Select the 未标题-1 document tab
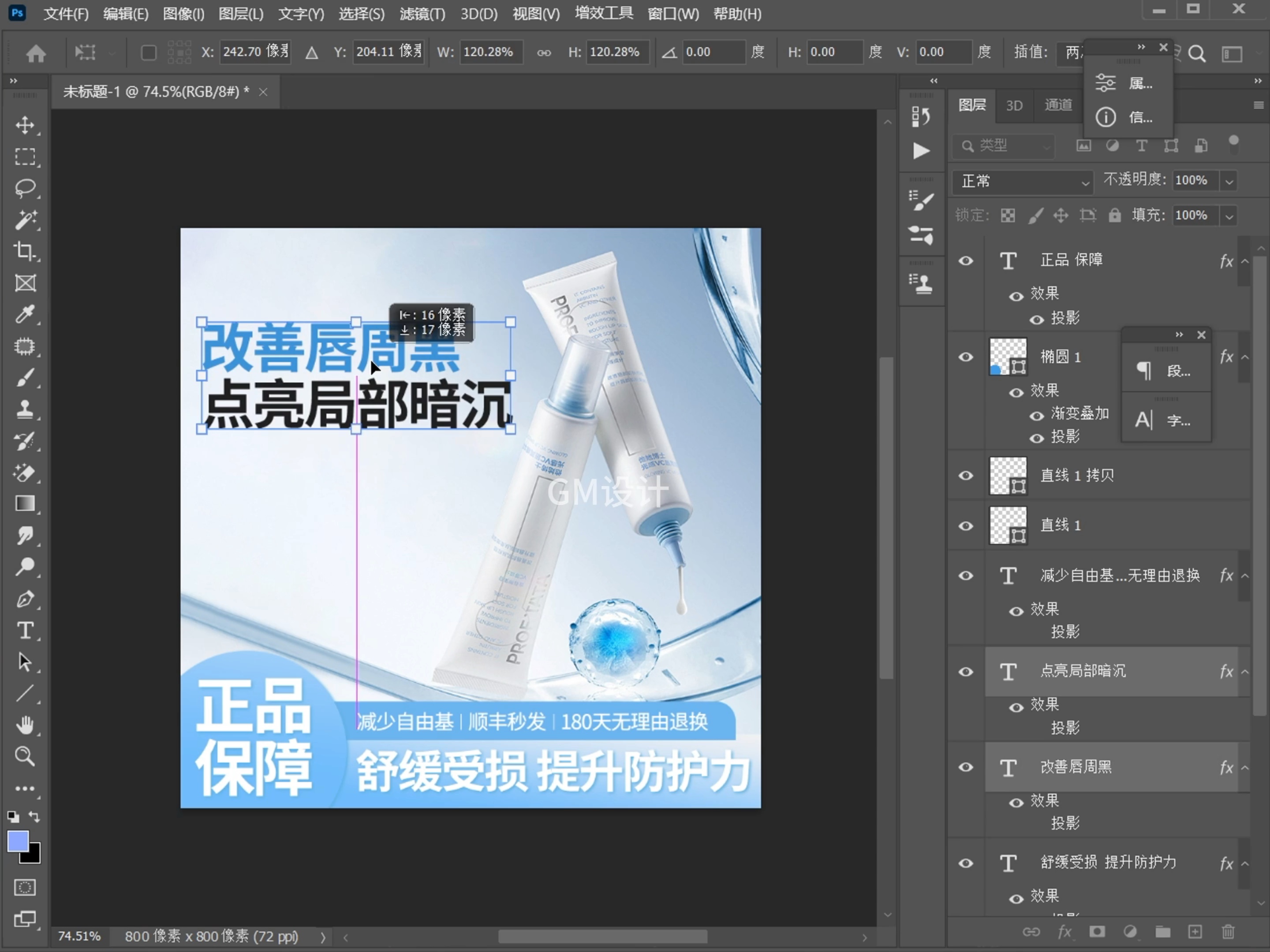 (156, 92)
